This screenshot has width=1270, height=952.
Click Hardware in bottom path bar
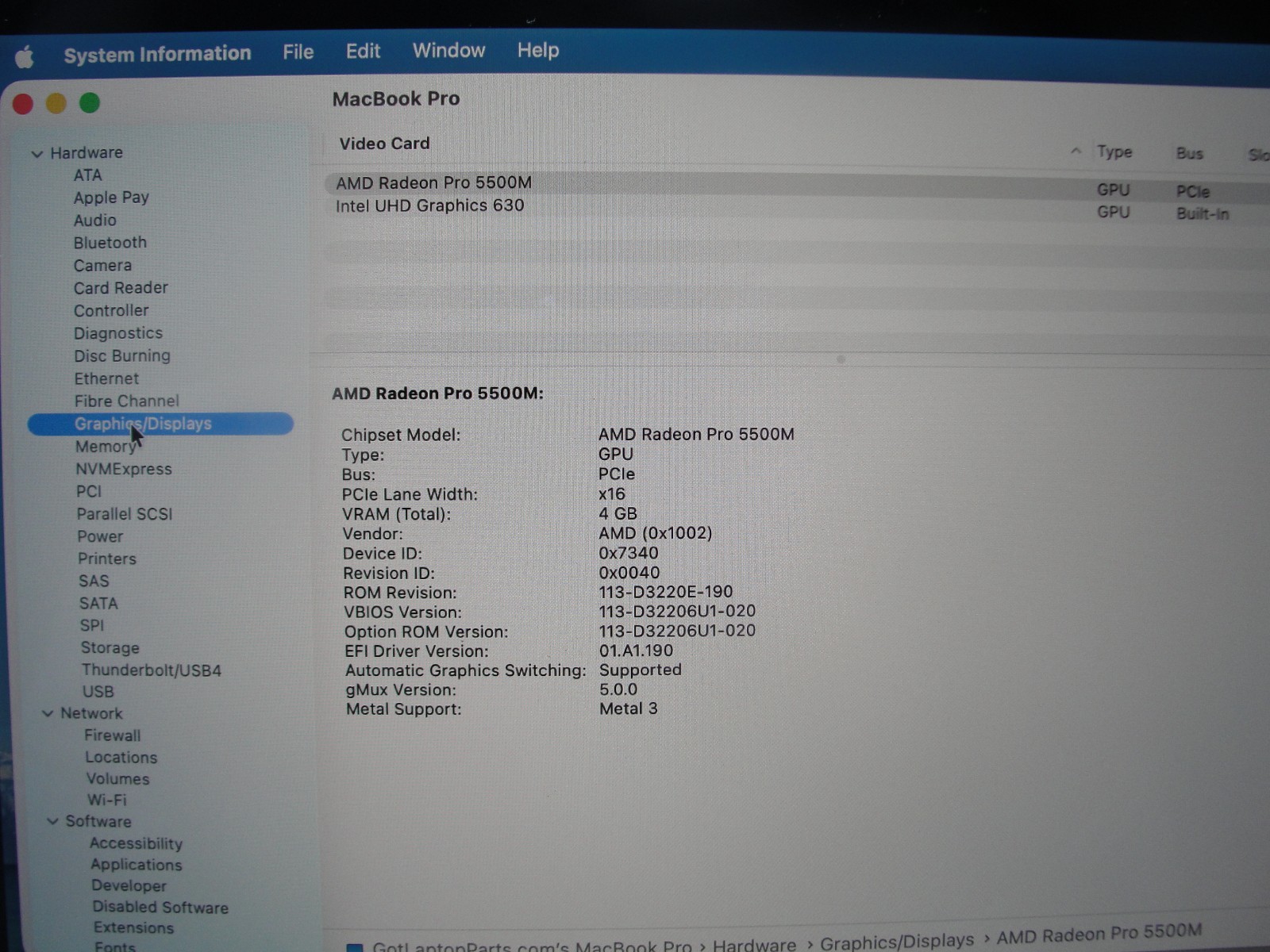pyautogui.click(x=754, y=945)
